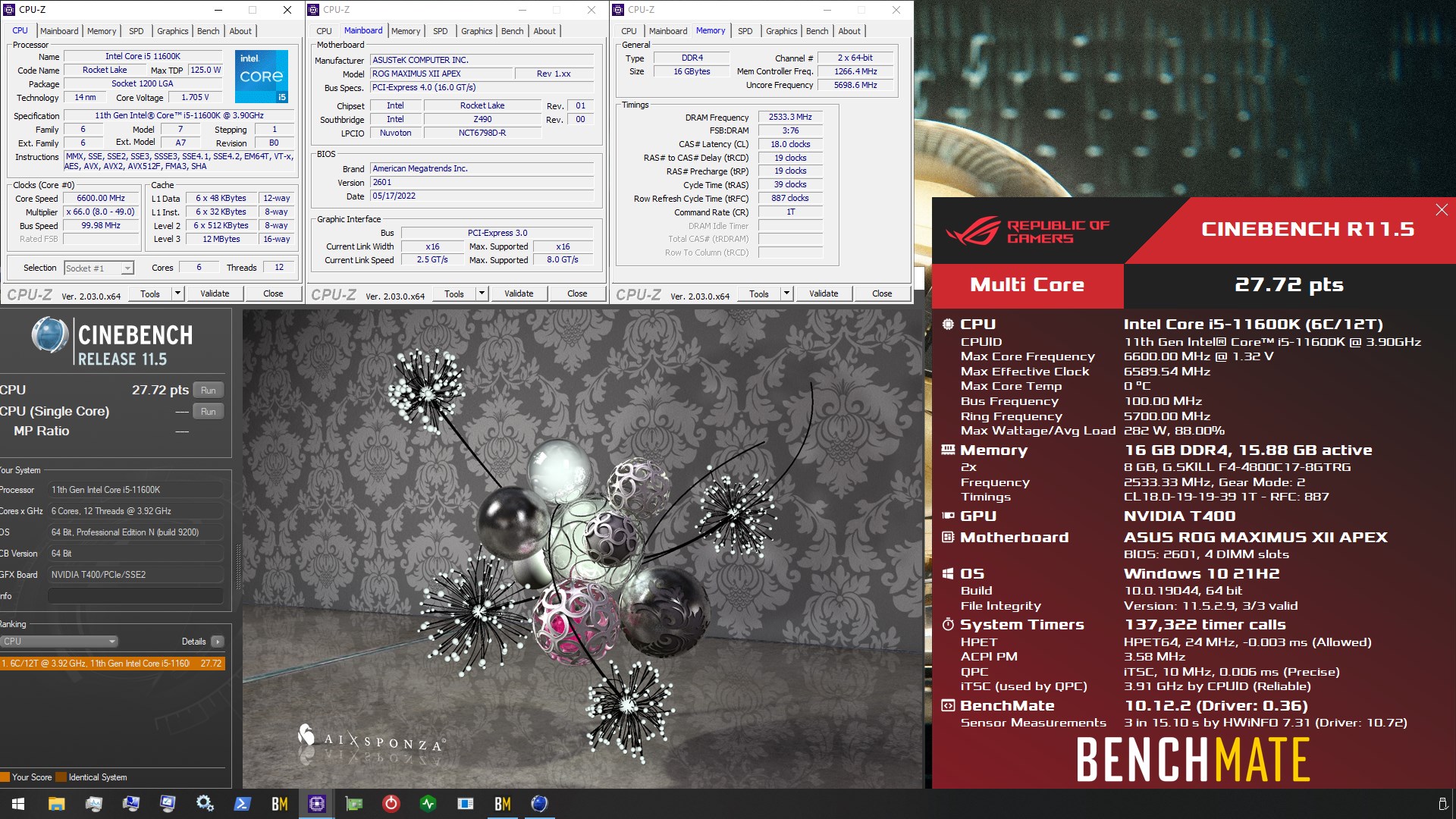Click the DRAM Frequency 2533.3 MHz value
Screen dimensions: 1456x819
point(790,118)
